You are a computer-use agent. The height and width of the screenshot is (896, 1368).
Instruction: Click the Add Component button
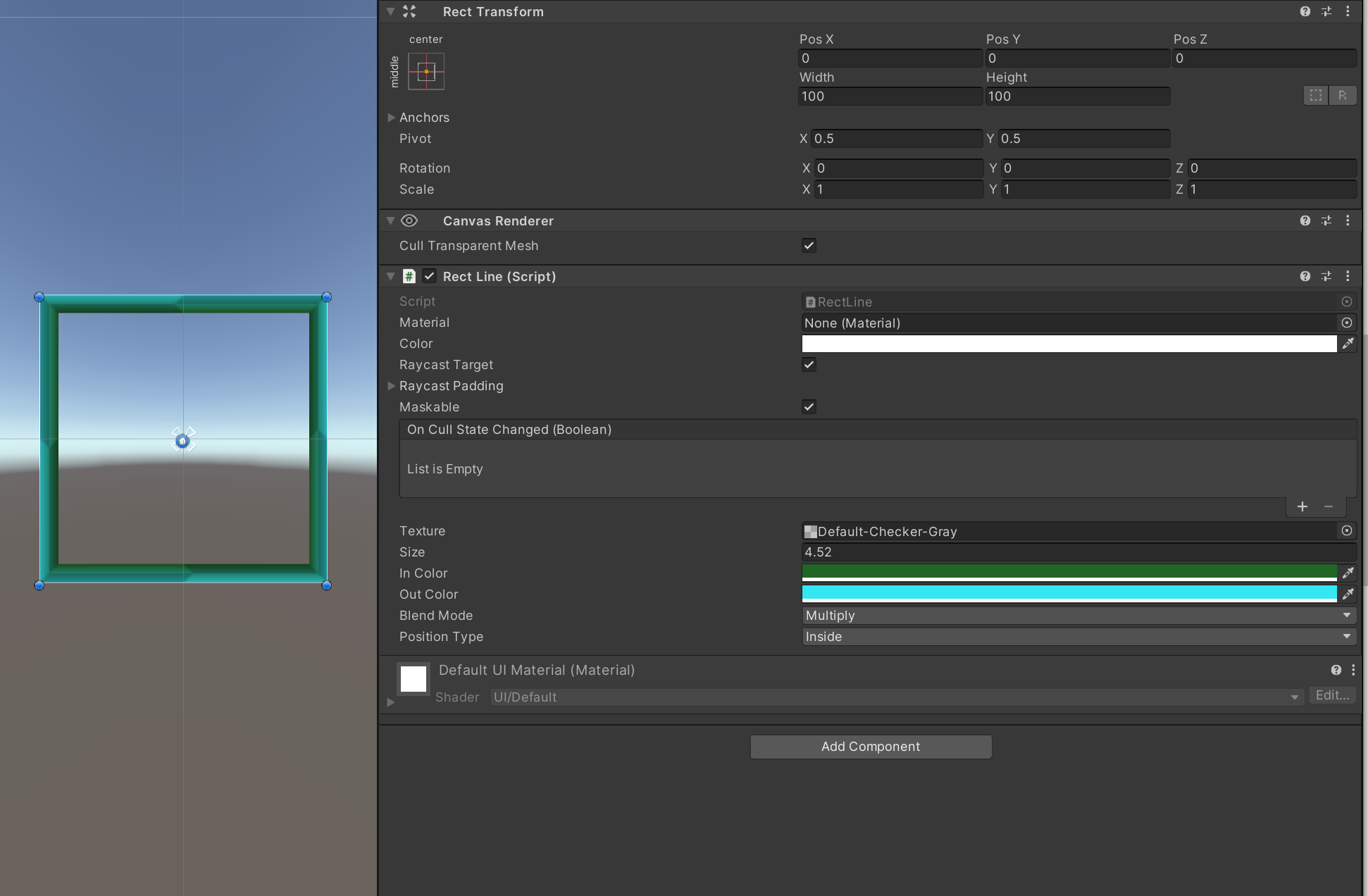[871, 747]
